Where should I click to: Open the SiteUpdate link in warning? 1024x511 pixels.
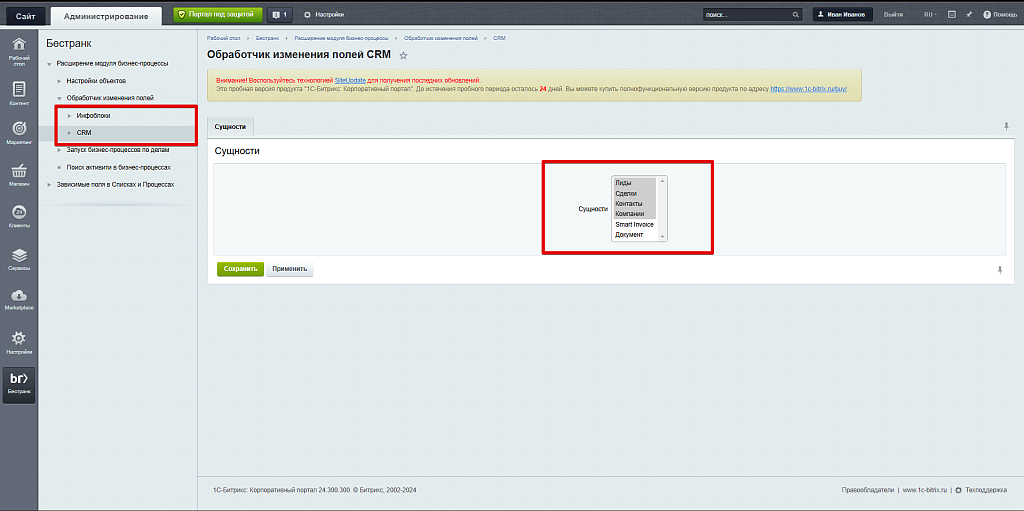349,79
